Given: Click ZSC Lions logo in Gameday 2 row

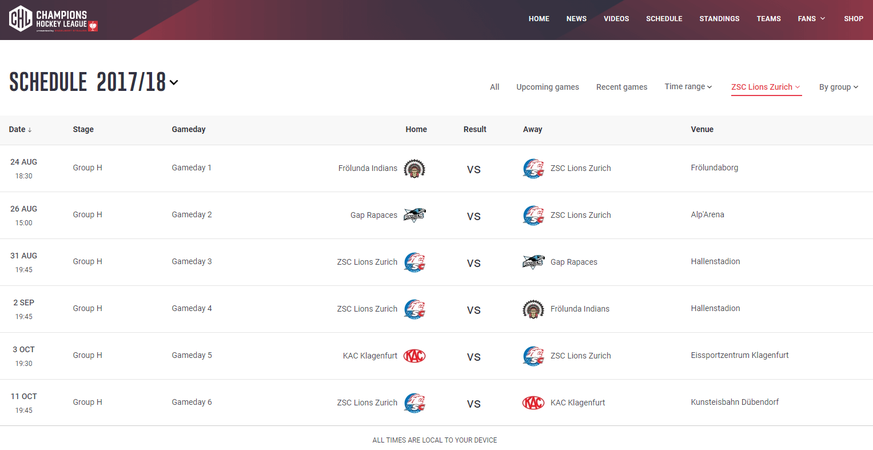Looking at the screenshot, I should click(x=533, y=215).
